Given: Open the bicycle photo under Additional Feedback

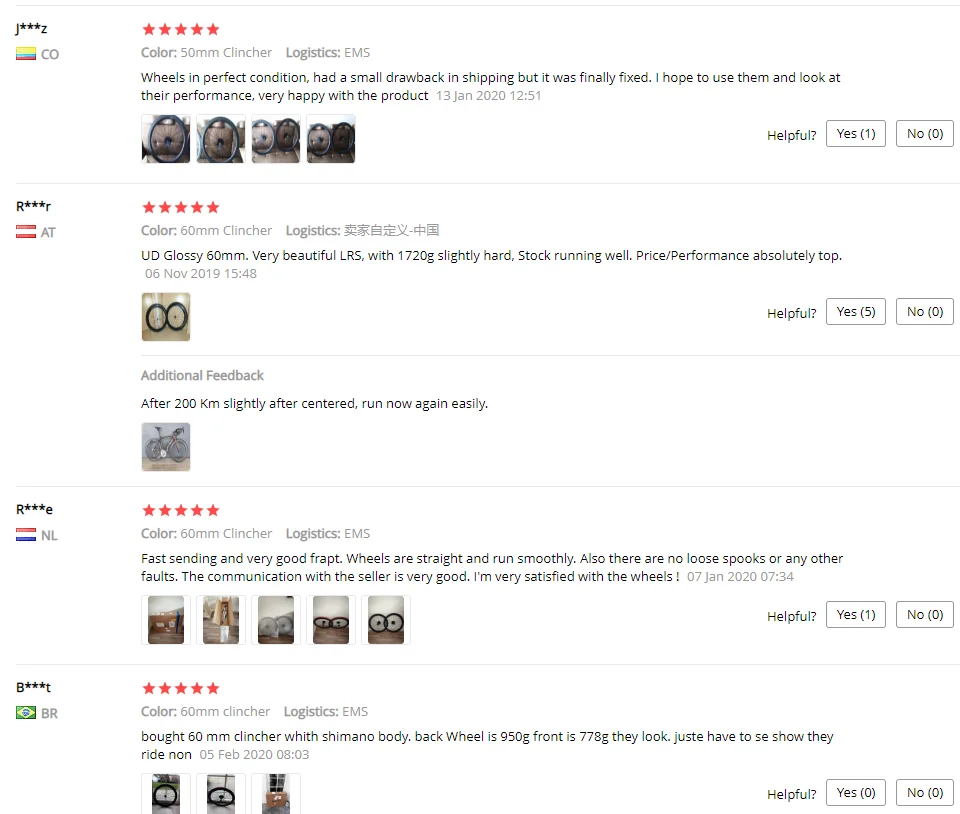Looking at the screenshot, I should pos(166,447).
